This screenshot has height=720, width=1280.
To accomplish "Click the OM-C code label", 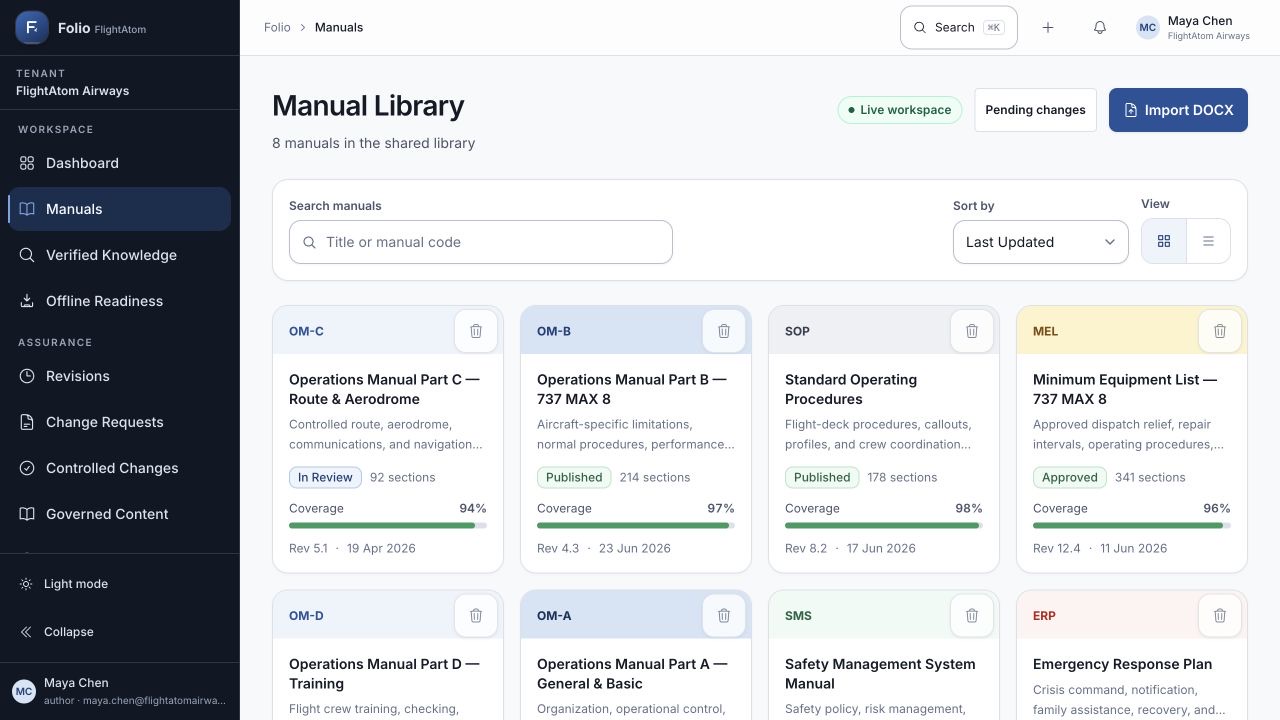I will (306, 331).
